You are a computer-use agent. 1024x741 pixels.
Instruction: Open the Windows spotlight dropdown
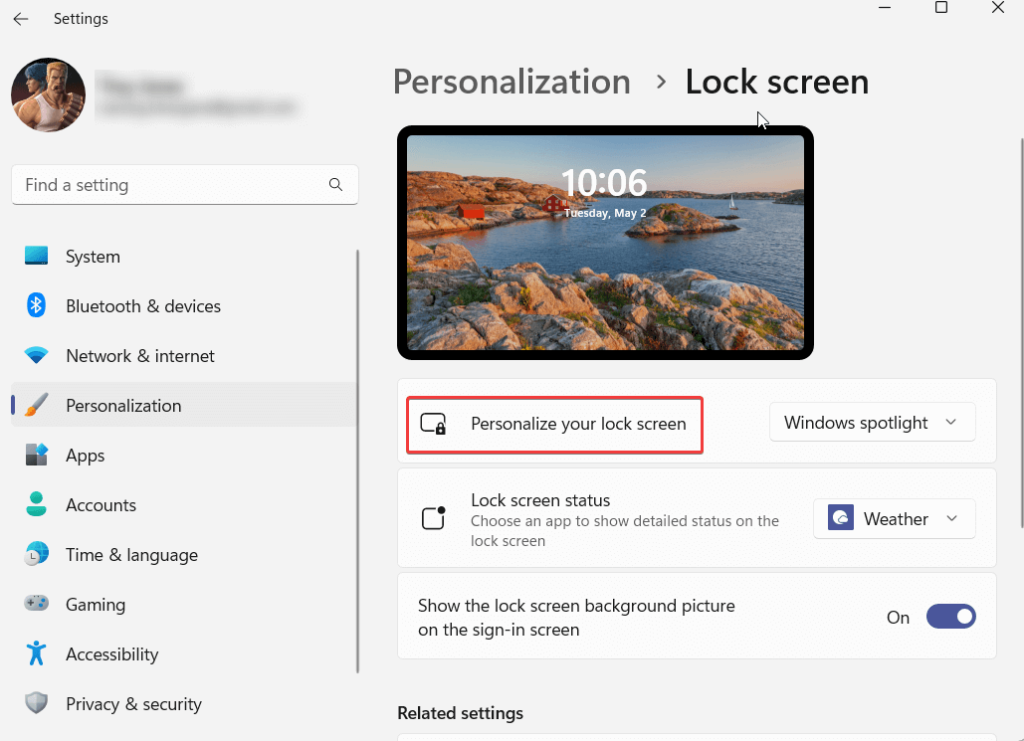coord(871,423)
